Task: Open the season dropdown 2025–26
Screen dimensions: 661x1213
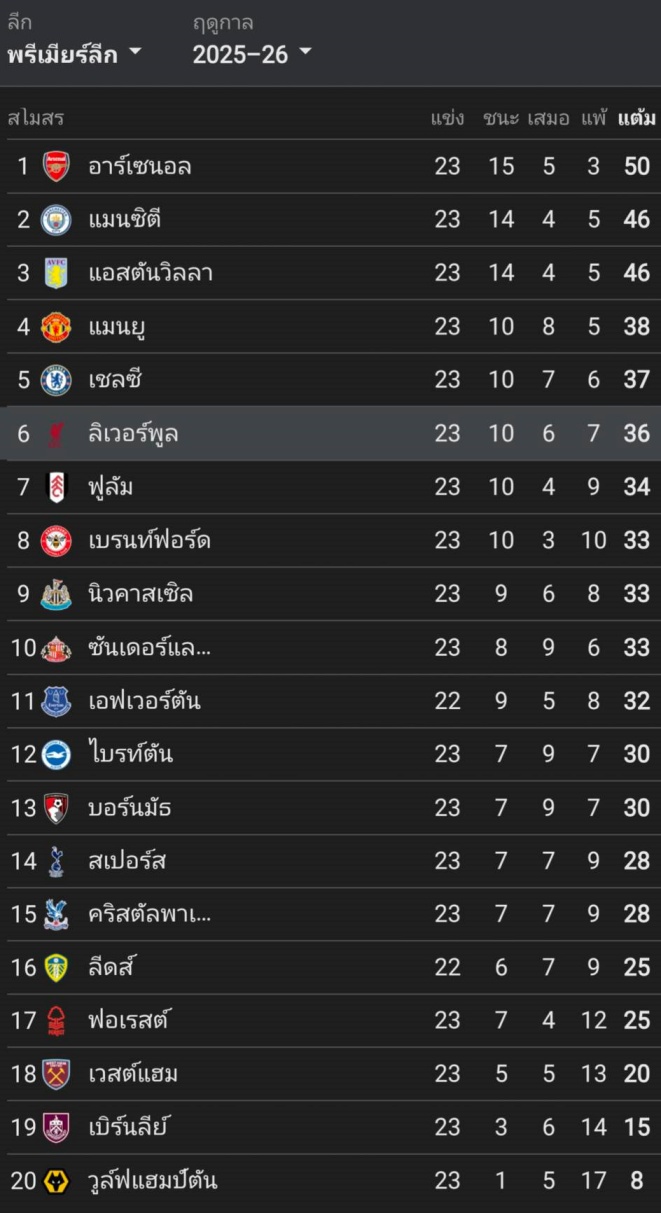Action: tap(252, 54)
